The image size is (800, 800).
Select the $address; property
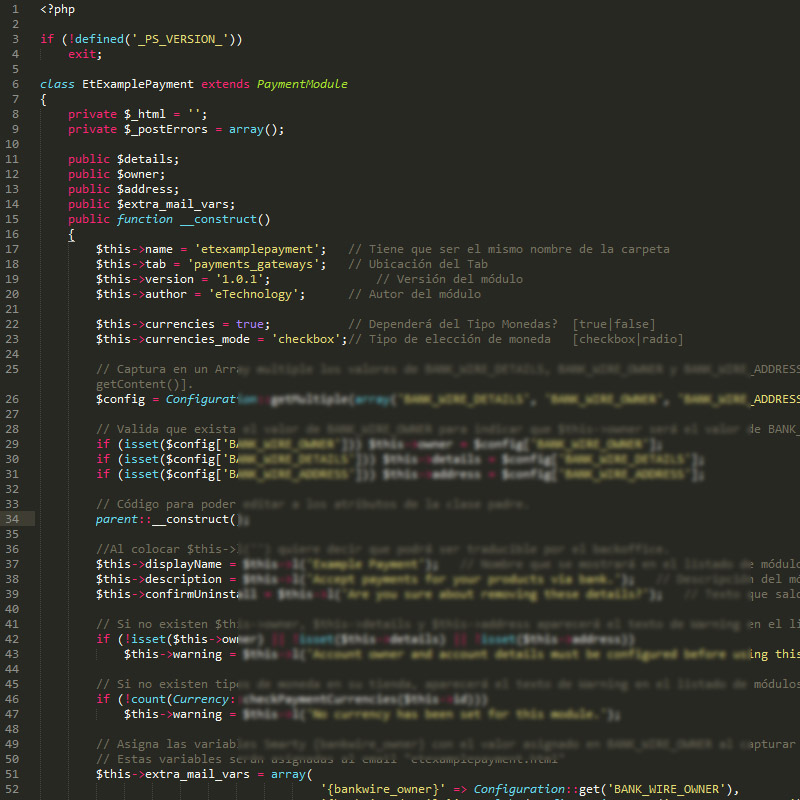[148, 189]
